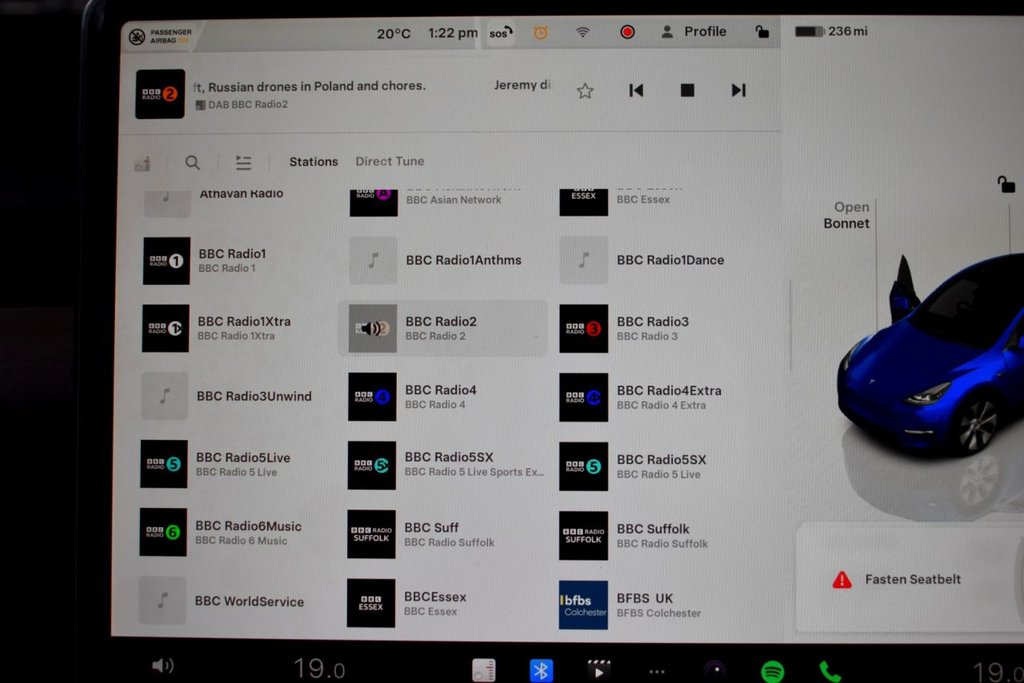The image size is (1024, 683).
Task: Stop radio playback
Action: click(687, 90)
